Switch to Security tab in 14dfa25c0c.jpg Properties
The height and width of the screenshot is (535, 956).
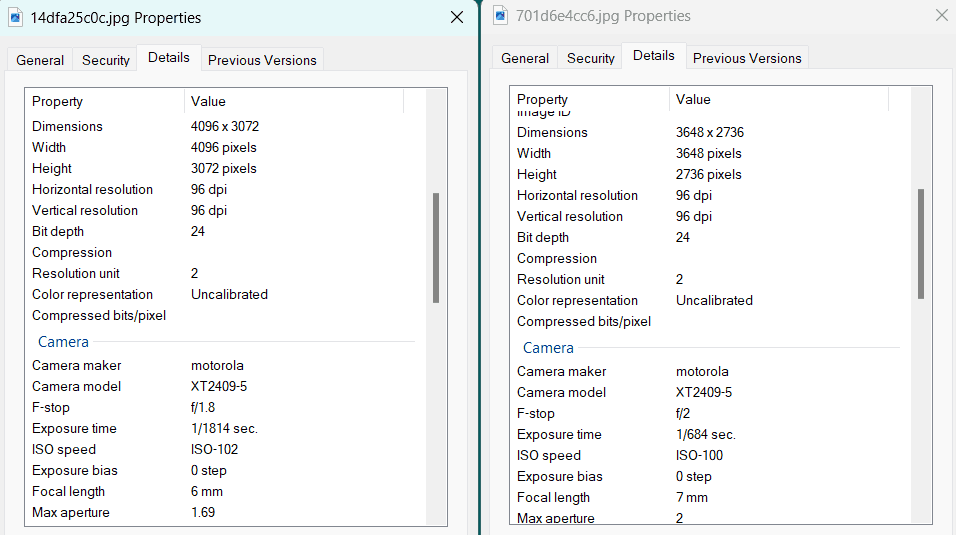(106, 60)
